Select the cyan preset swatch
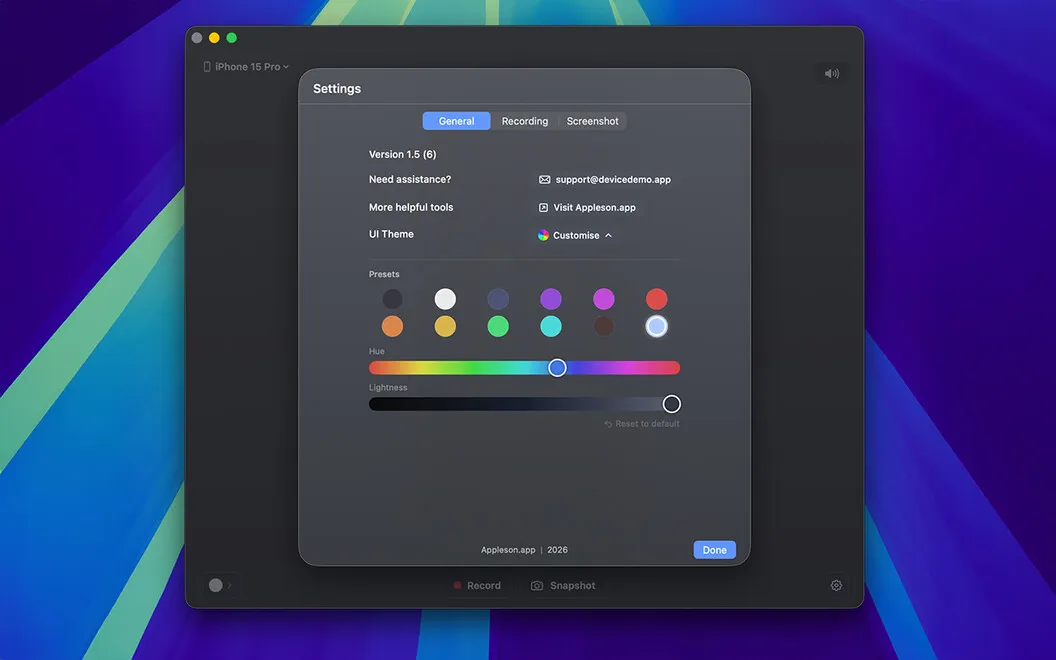Viewport: 1056px width, 660px height. 551,326
